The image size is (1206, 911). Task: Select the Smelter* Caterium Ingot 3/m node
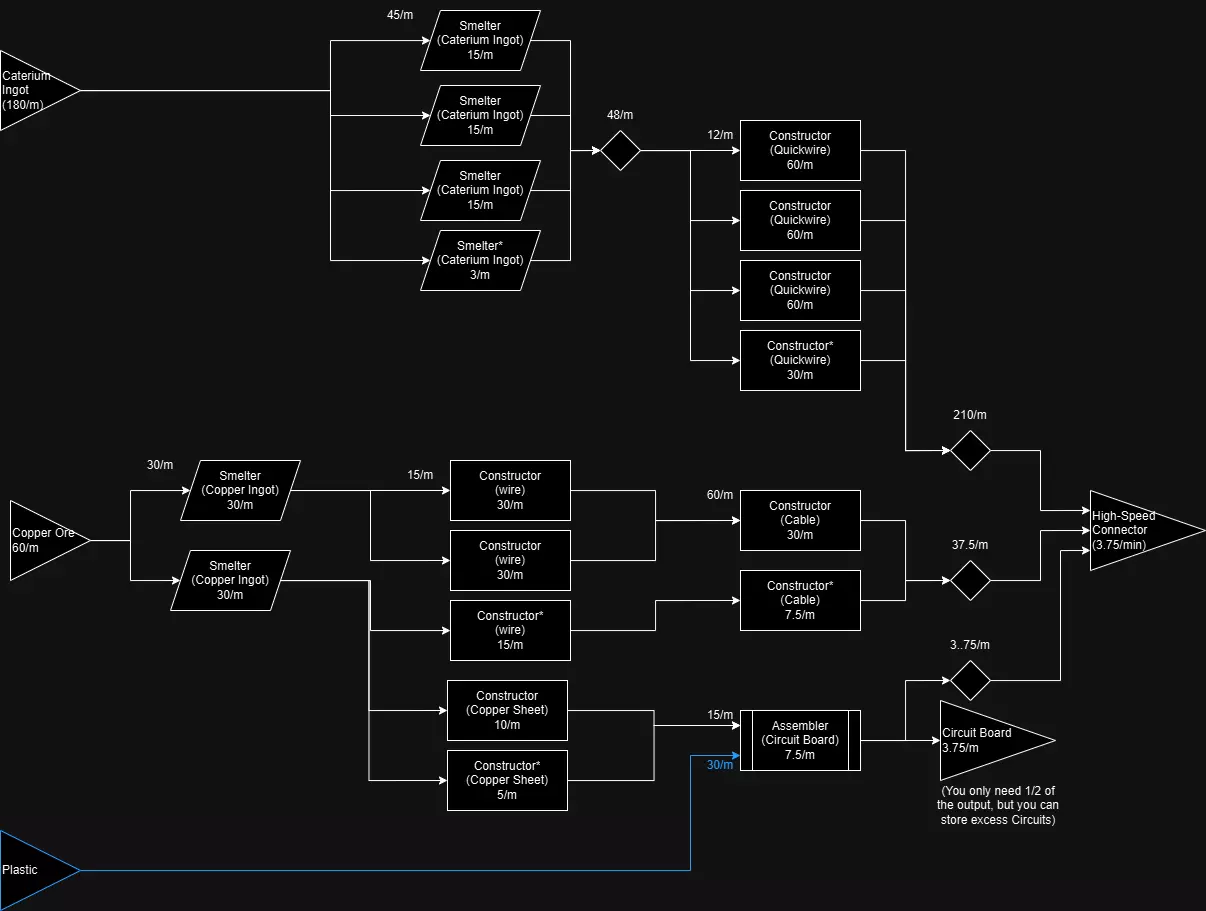pos(480,260)
